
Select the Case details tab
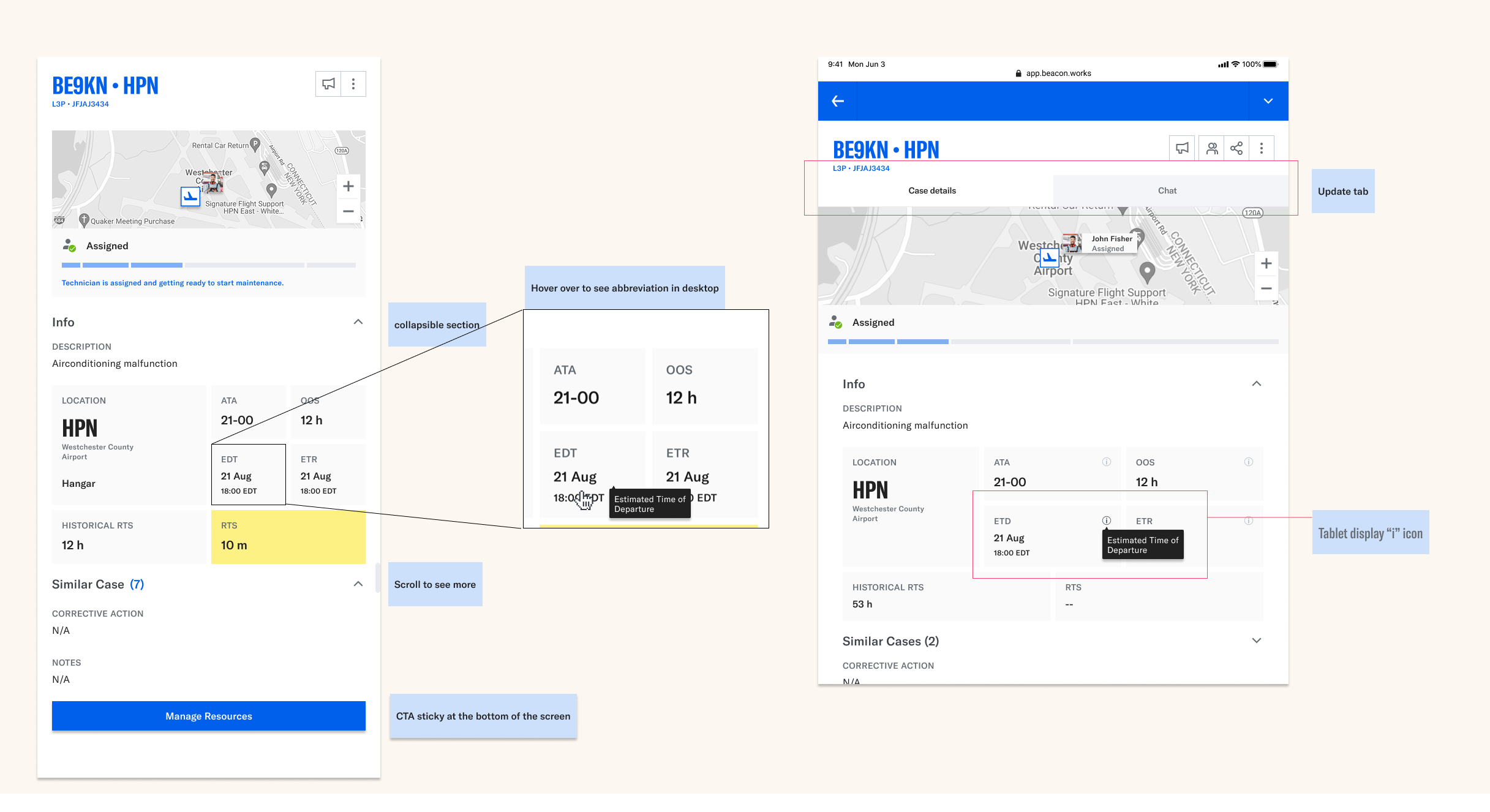pyautogui.click(x=931, y=190)
